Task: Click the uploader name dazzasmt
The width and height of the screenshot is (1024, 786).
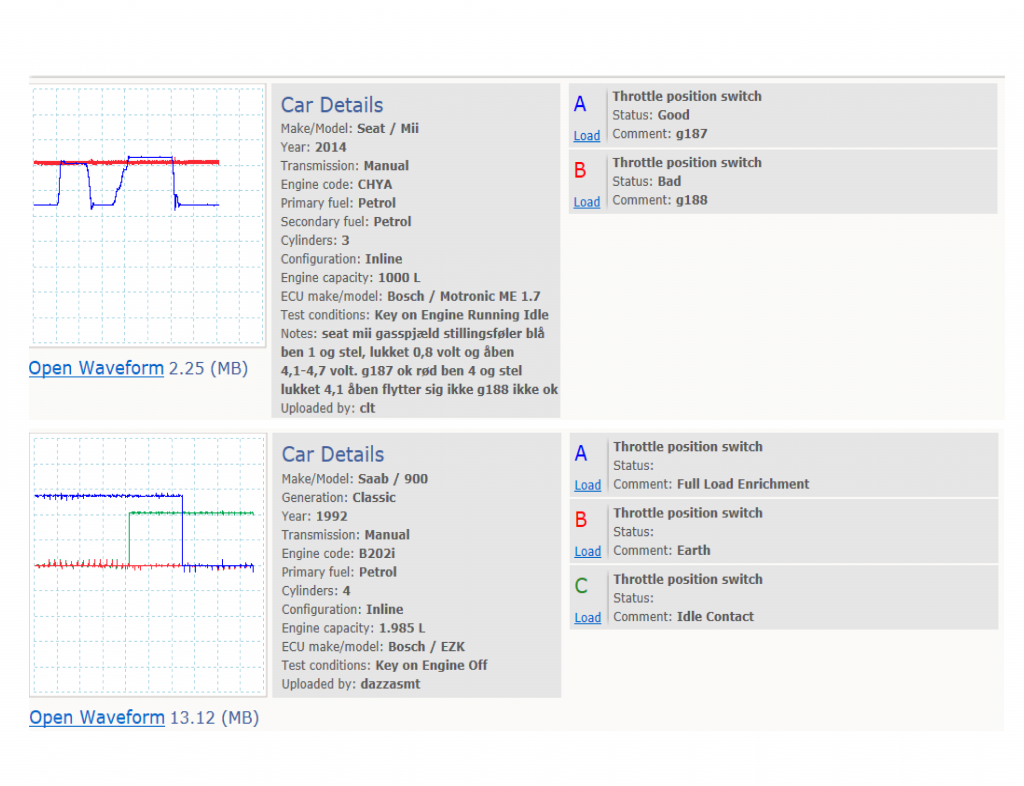Action: pyautogui.click(x=390, y=684)
